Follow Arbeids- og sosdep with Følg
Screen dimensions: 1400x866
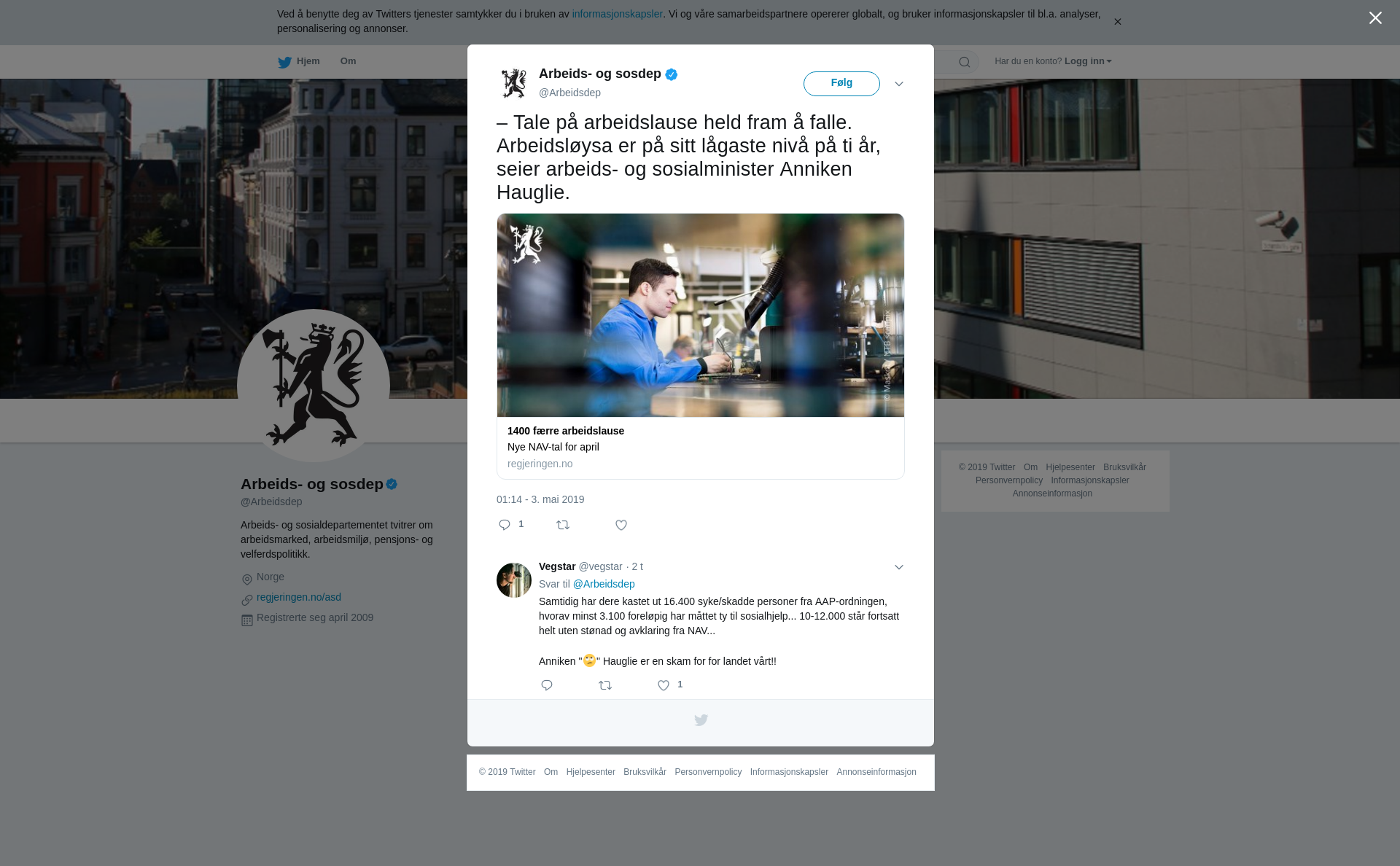point(841,84)
